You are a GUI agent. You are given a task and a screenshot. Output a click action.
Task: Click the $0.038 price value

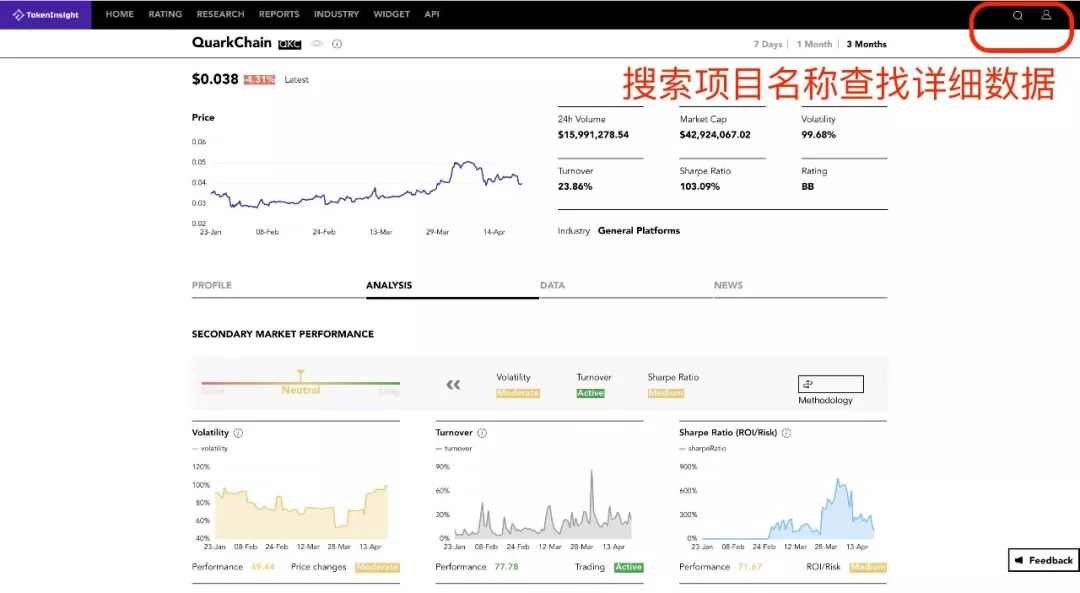215,79
